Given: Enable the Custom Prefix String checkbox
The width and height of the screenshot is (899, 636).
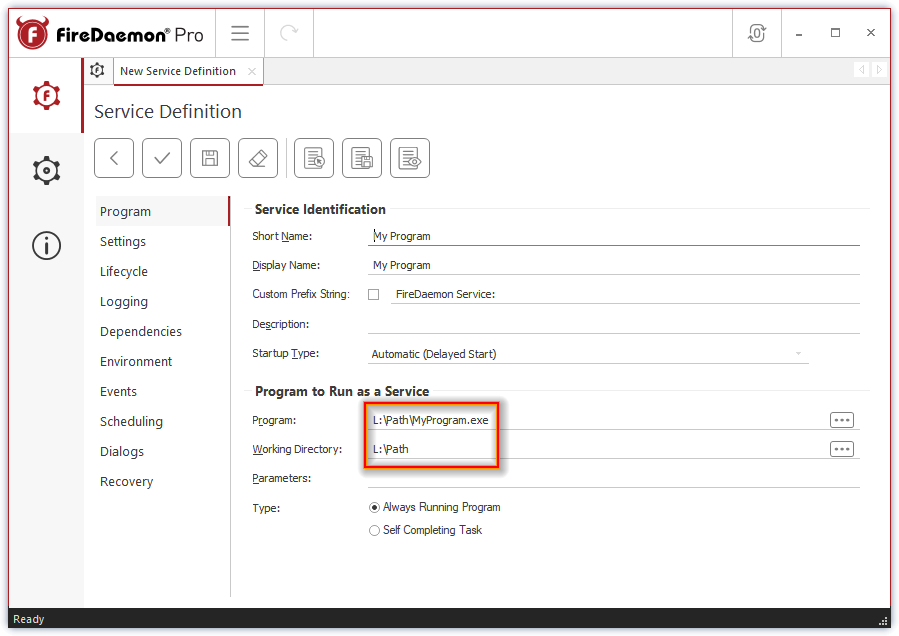Looking at the screenshot, I should [372, 293].
